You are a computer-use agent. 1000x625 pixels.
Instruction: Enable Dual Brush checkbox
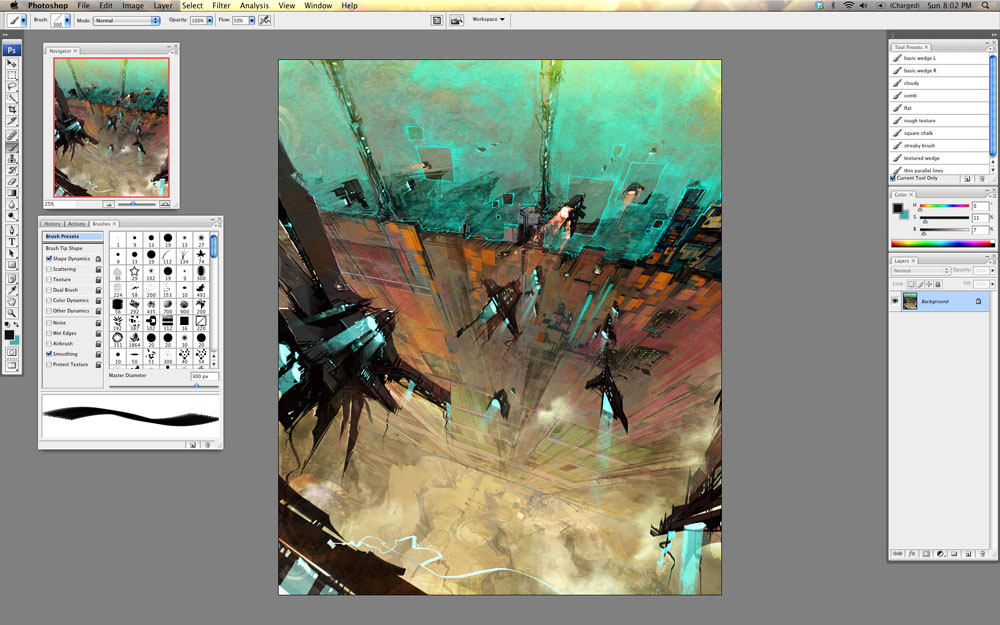point(49,290)
